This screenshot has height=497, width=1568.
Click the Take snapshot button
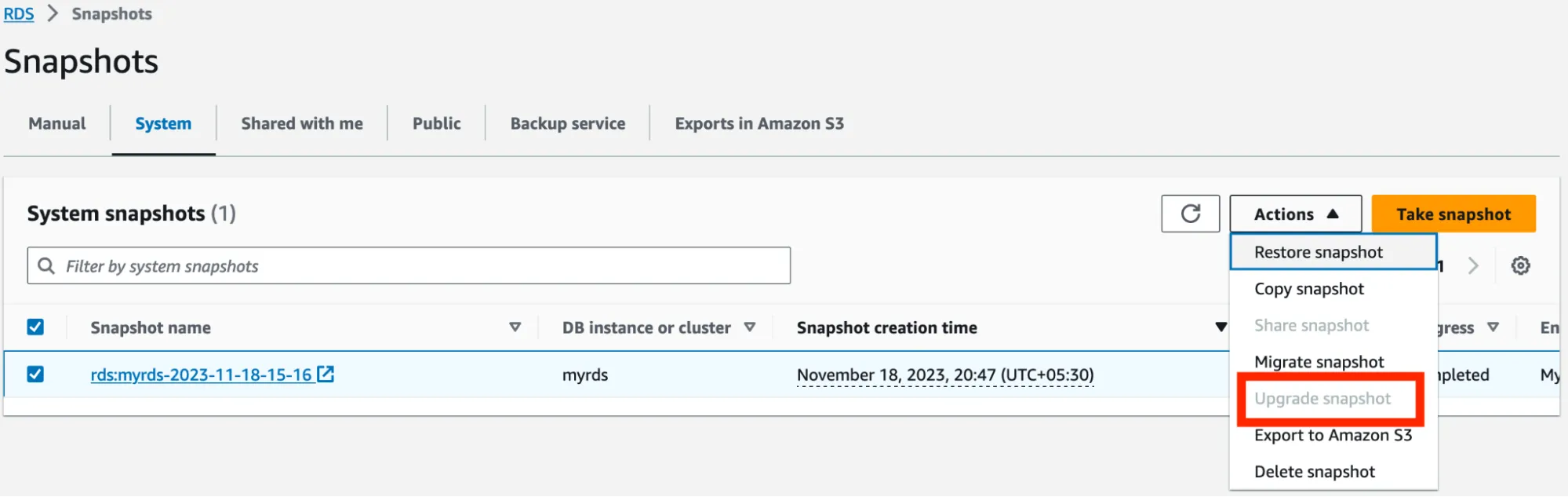(1453, 213)
